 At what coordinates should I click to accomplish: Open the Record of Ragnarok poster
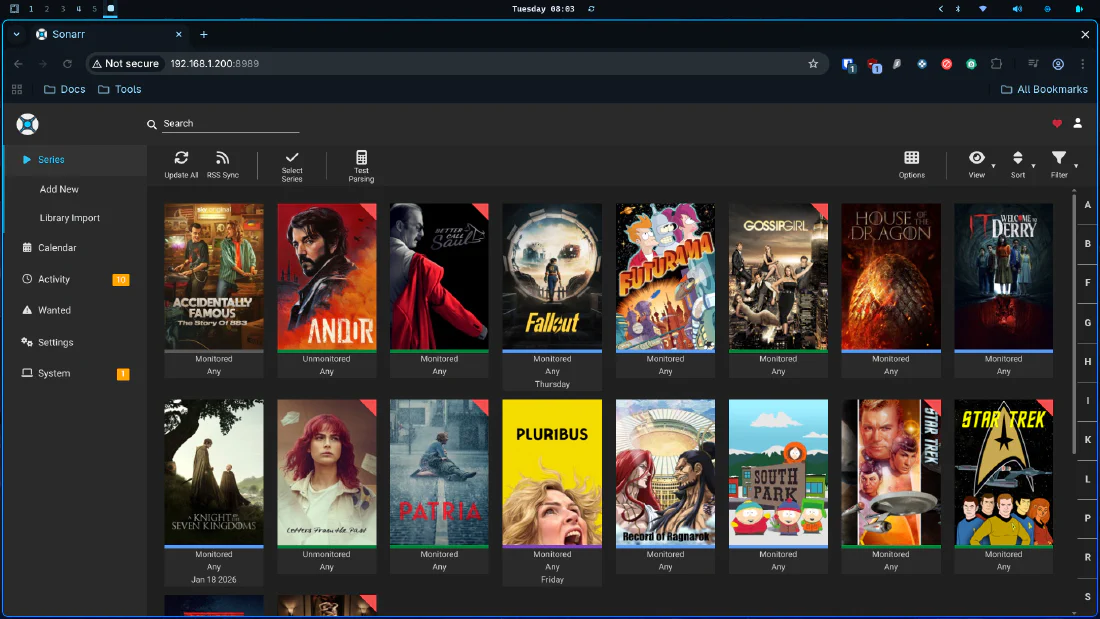665,472
